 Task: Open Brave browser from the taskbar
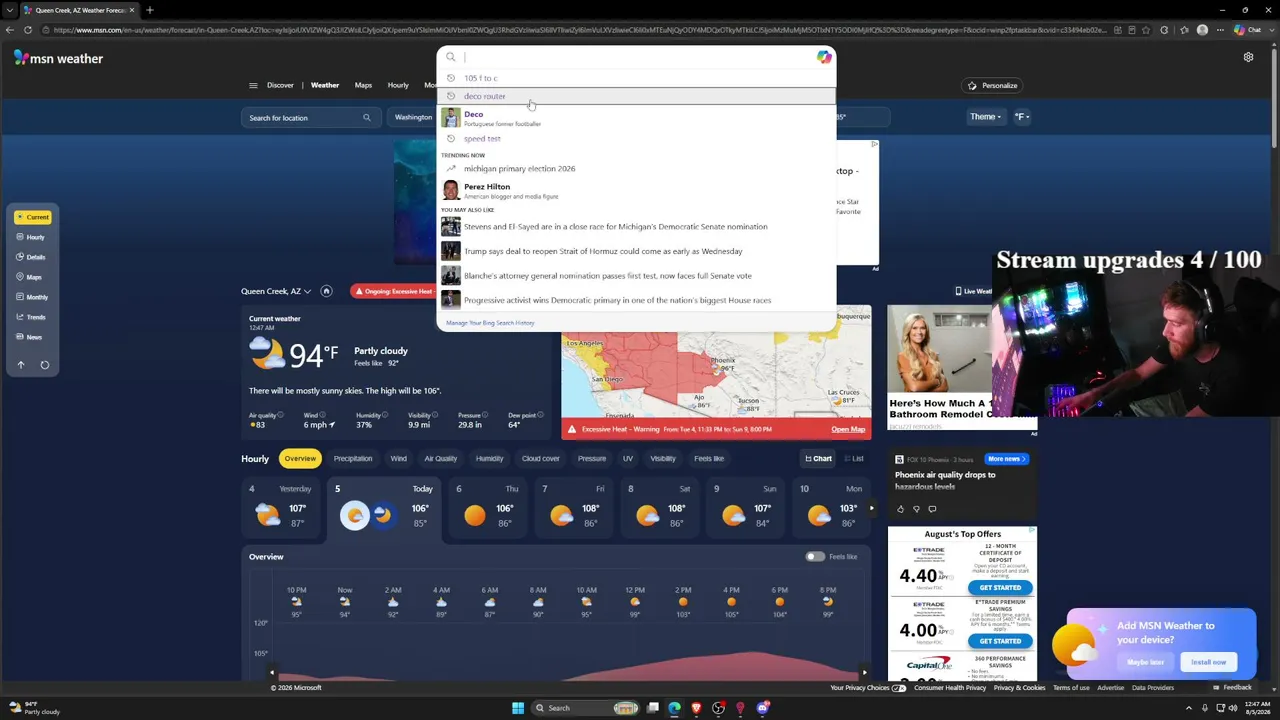pyautogui.click(x=697, y=708)
